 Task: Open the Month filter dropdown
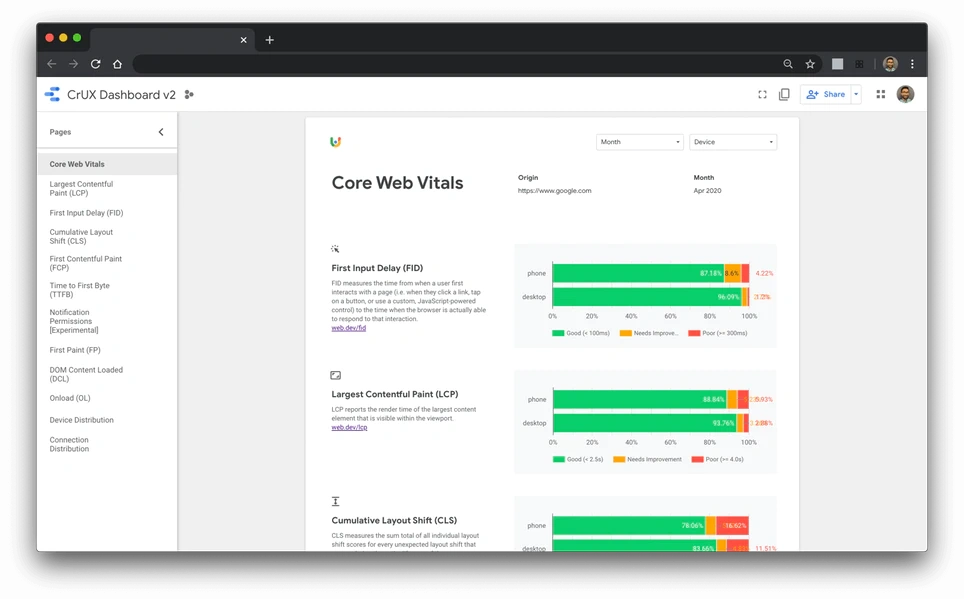[x=639, y=142]
